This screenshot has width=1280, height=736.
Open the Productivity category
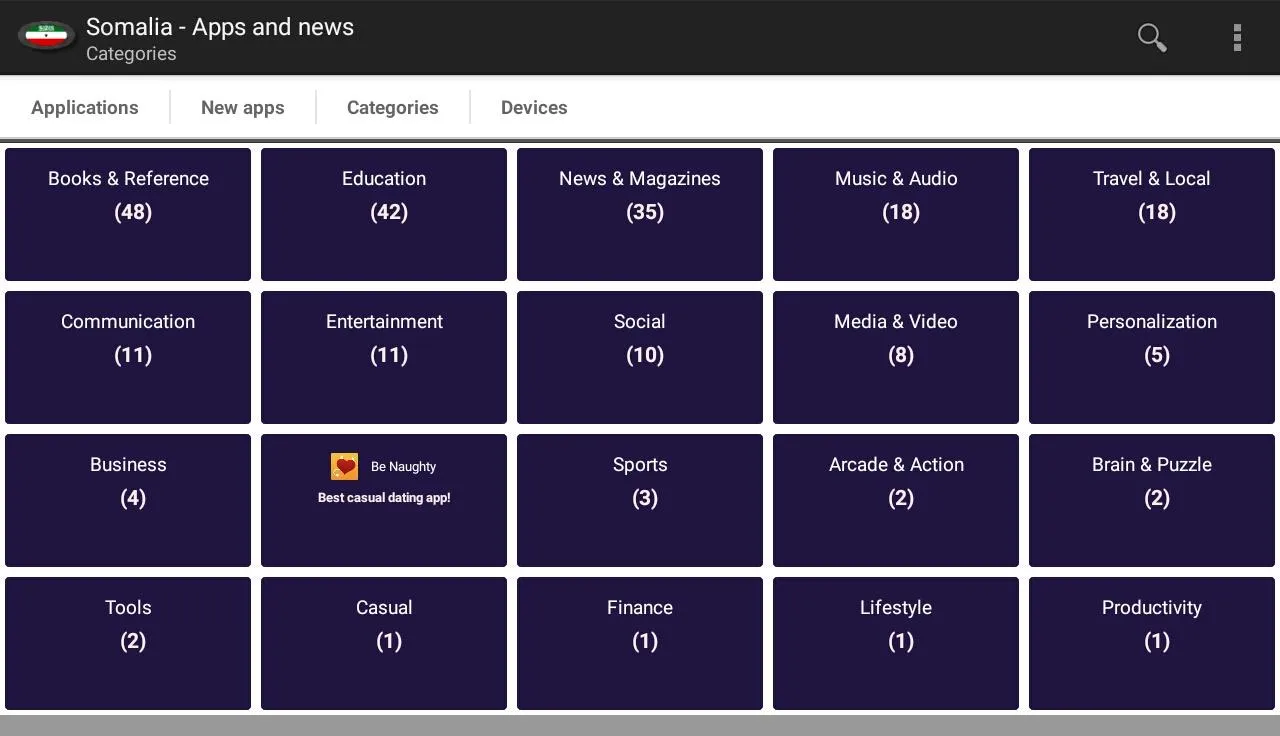[1152, 644]
